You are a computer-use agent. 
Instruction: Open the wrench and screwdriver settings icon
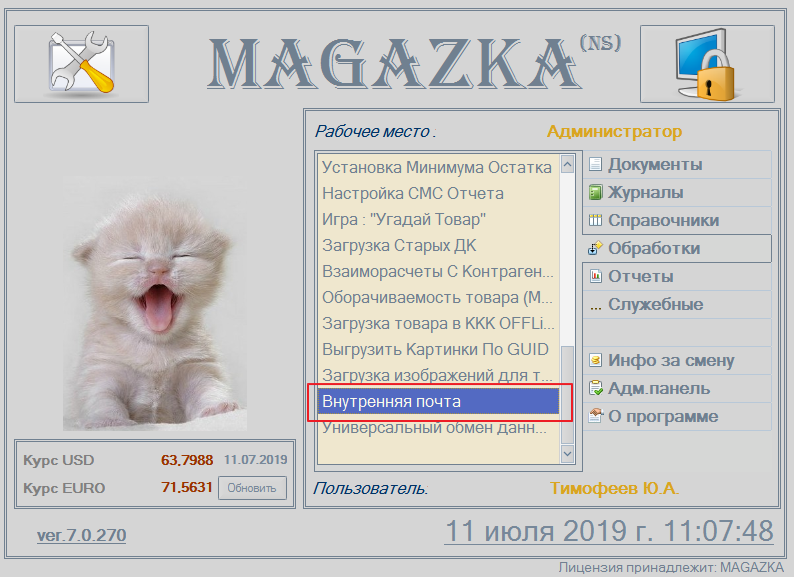click(82, 64)
